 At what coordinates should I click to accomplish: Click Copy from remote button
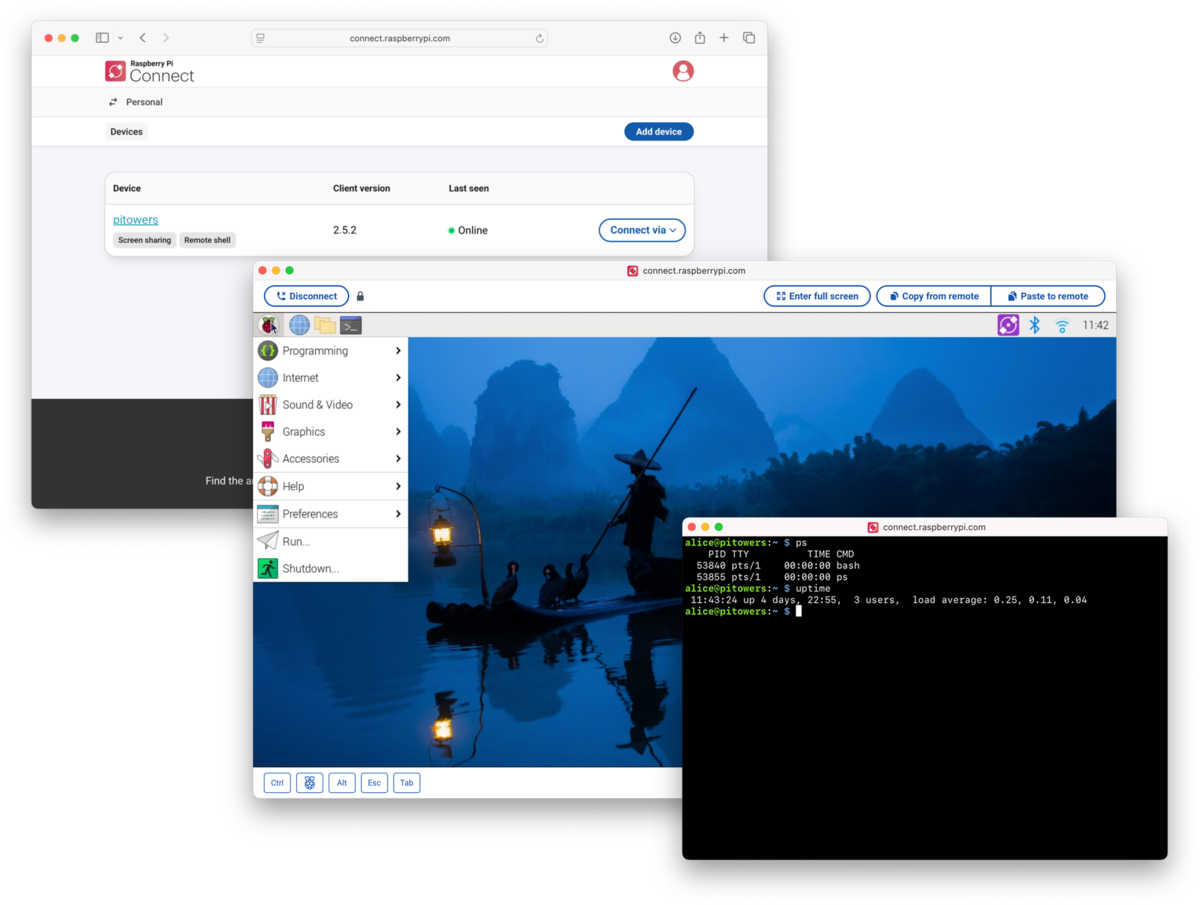[934, 296]
